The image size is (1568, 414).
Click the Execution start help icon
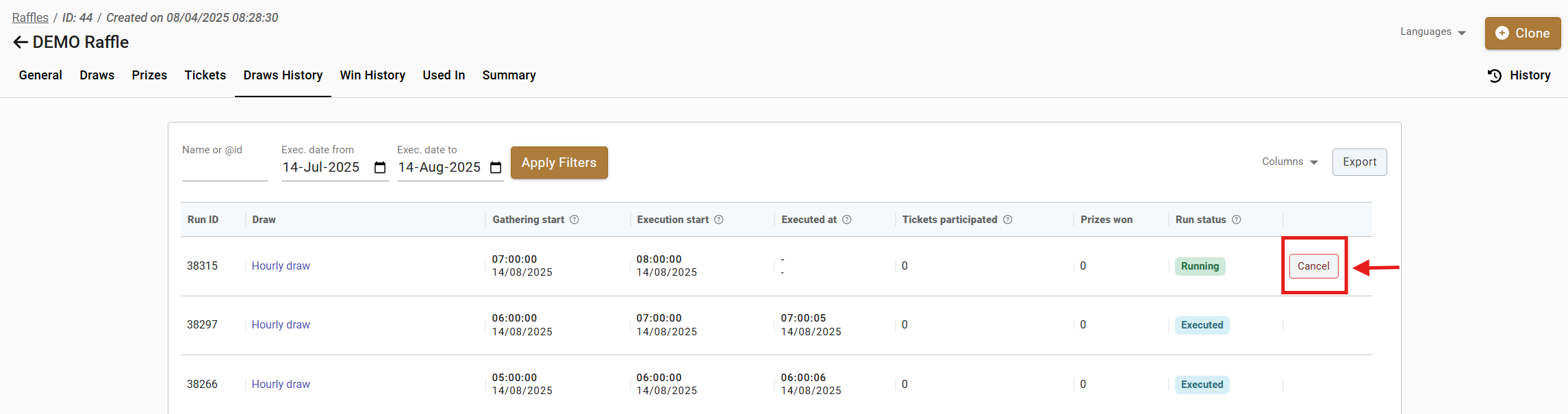pos(719,220)
